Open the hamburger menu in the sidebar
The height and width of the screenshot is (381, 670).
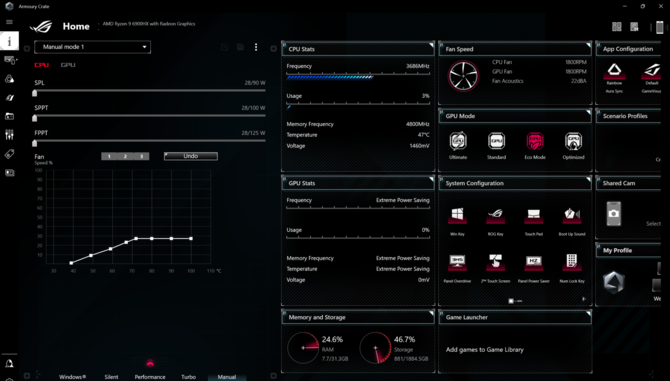click(x=9, y=22)
